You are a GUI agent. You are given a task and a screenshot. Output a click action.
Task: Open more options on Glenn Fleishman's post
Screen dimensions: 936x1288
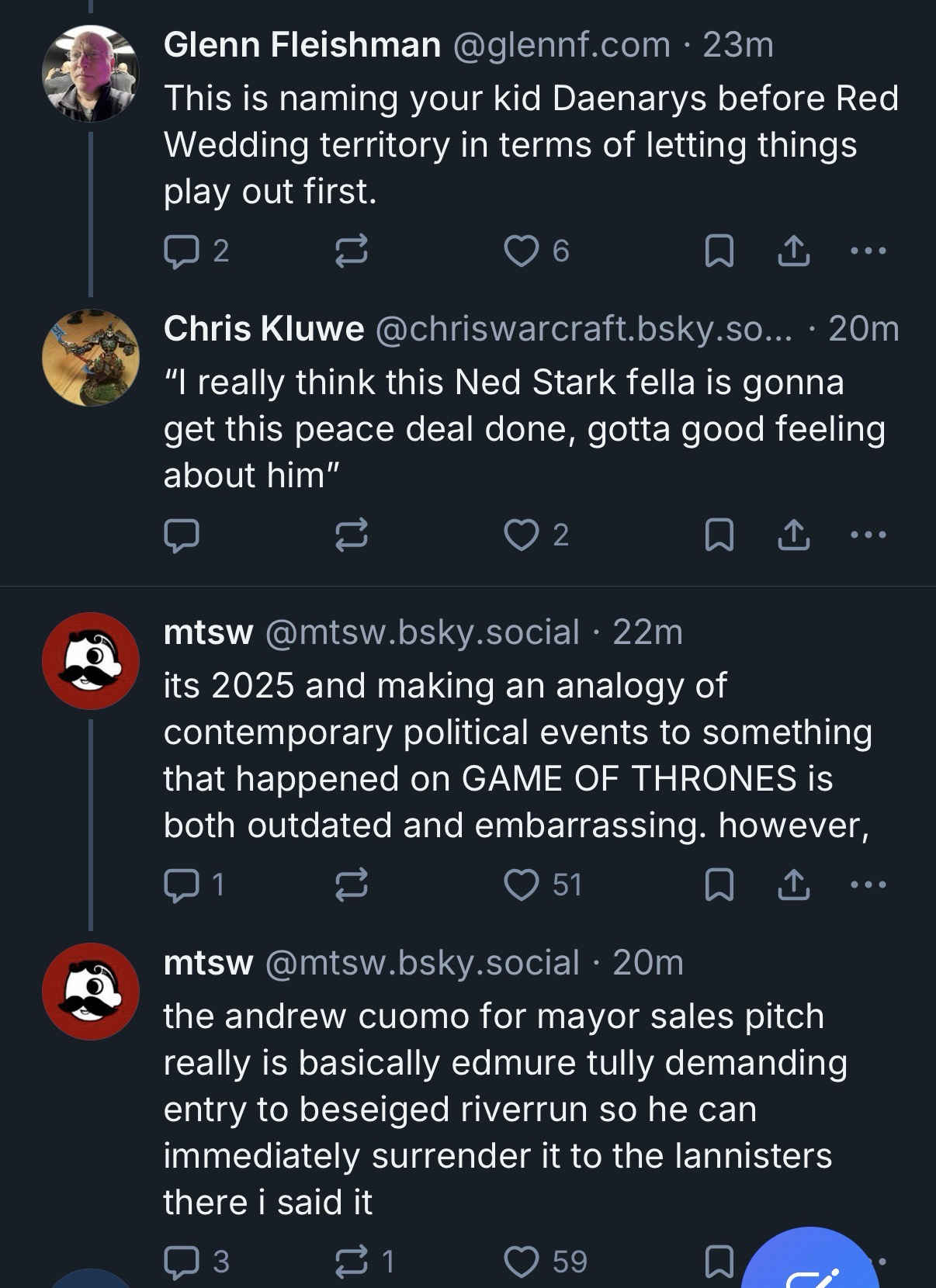[868, 251]
